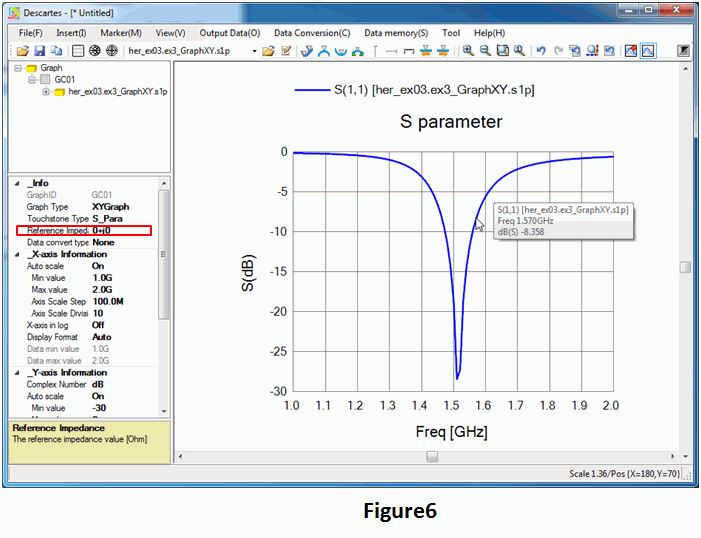Expand the her_ex03.ex3_GraphXY.s1p tree item
The height and width of the screenshot is (538, 701).
pos(46,92)
